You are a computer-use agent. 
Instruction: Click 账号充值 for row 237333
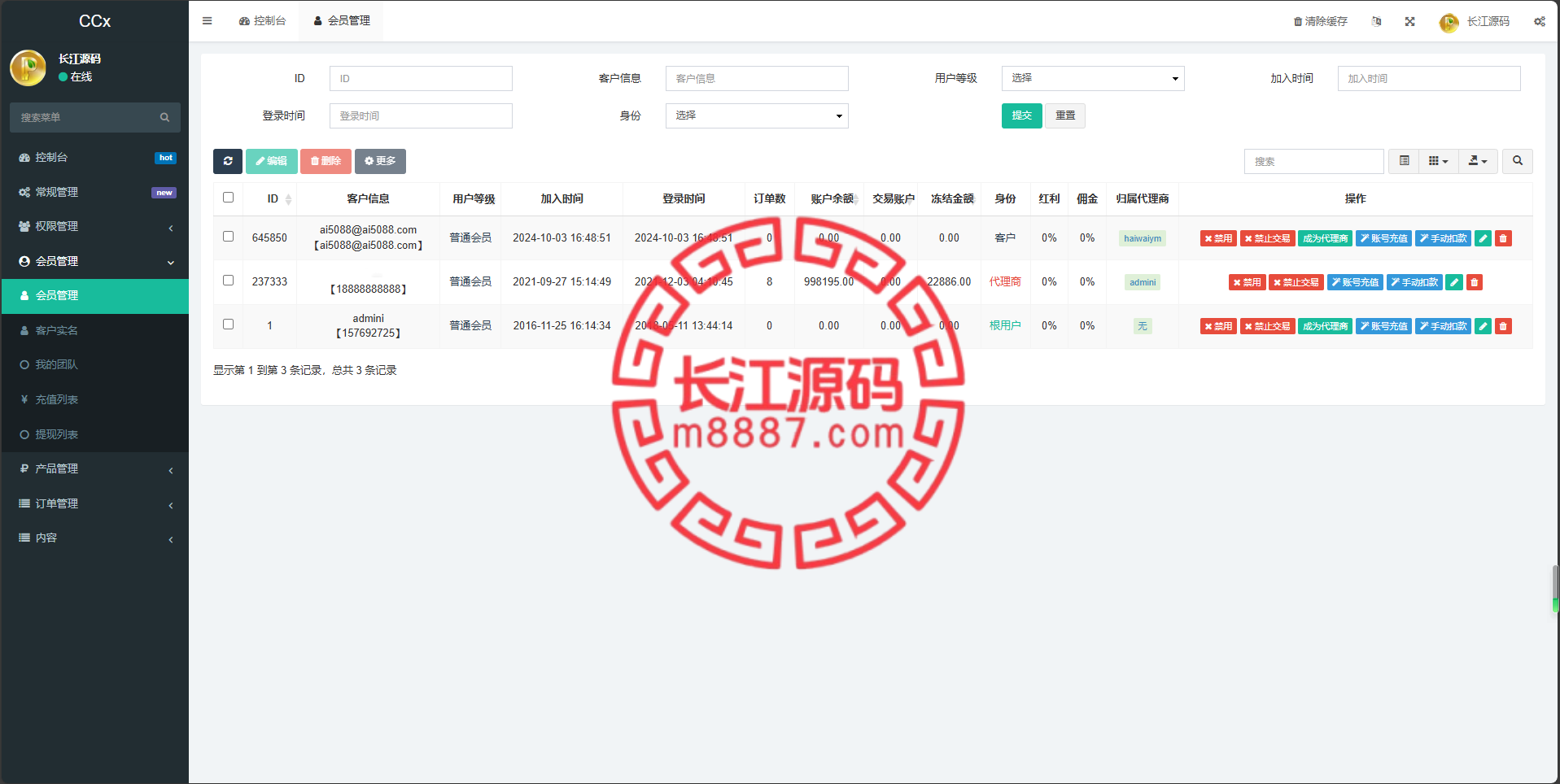point(1355,282)
